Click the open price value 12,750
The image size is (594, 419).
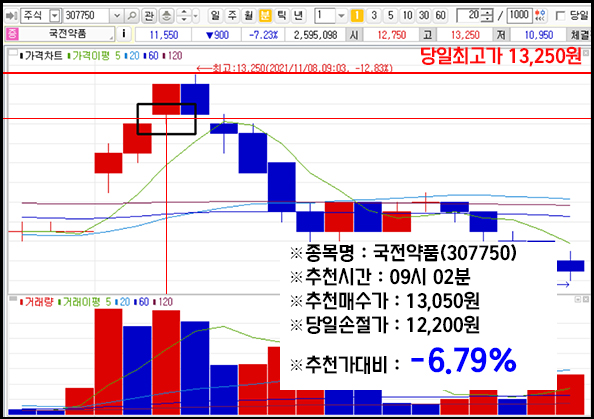(x=392, y=35)
